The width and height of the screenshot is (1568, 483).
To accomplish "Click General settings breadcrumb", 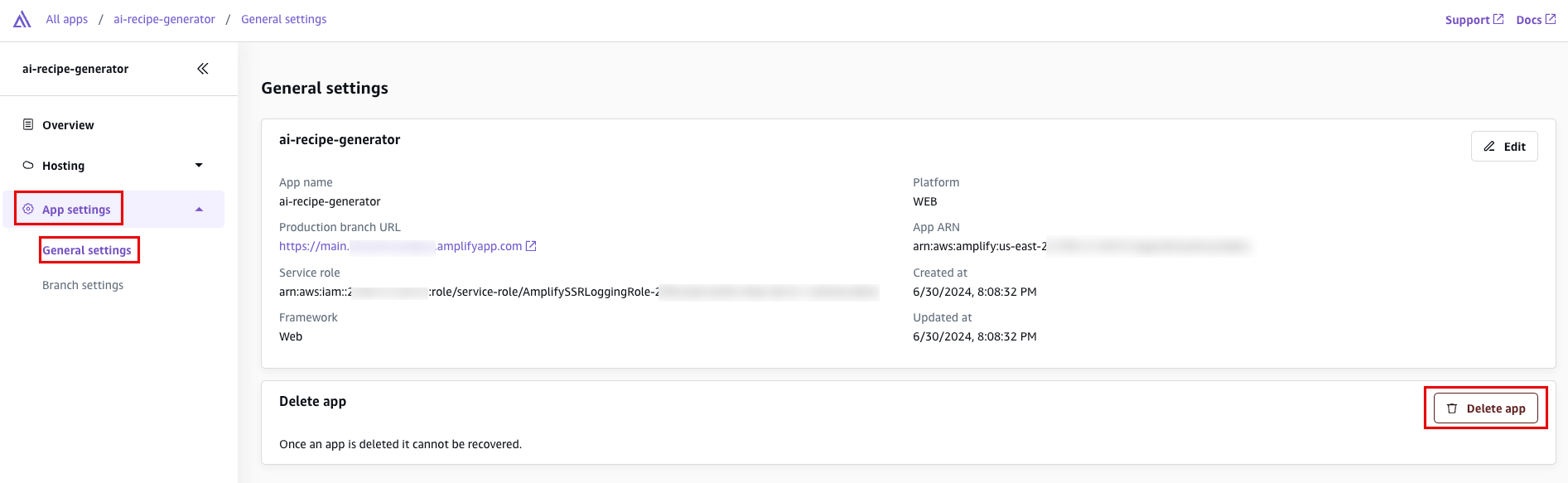I will point(283,19).
